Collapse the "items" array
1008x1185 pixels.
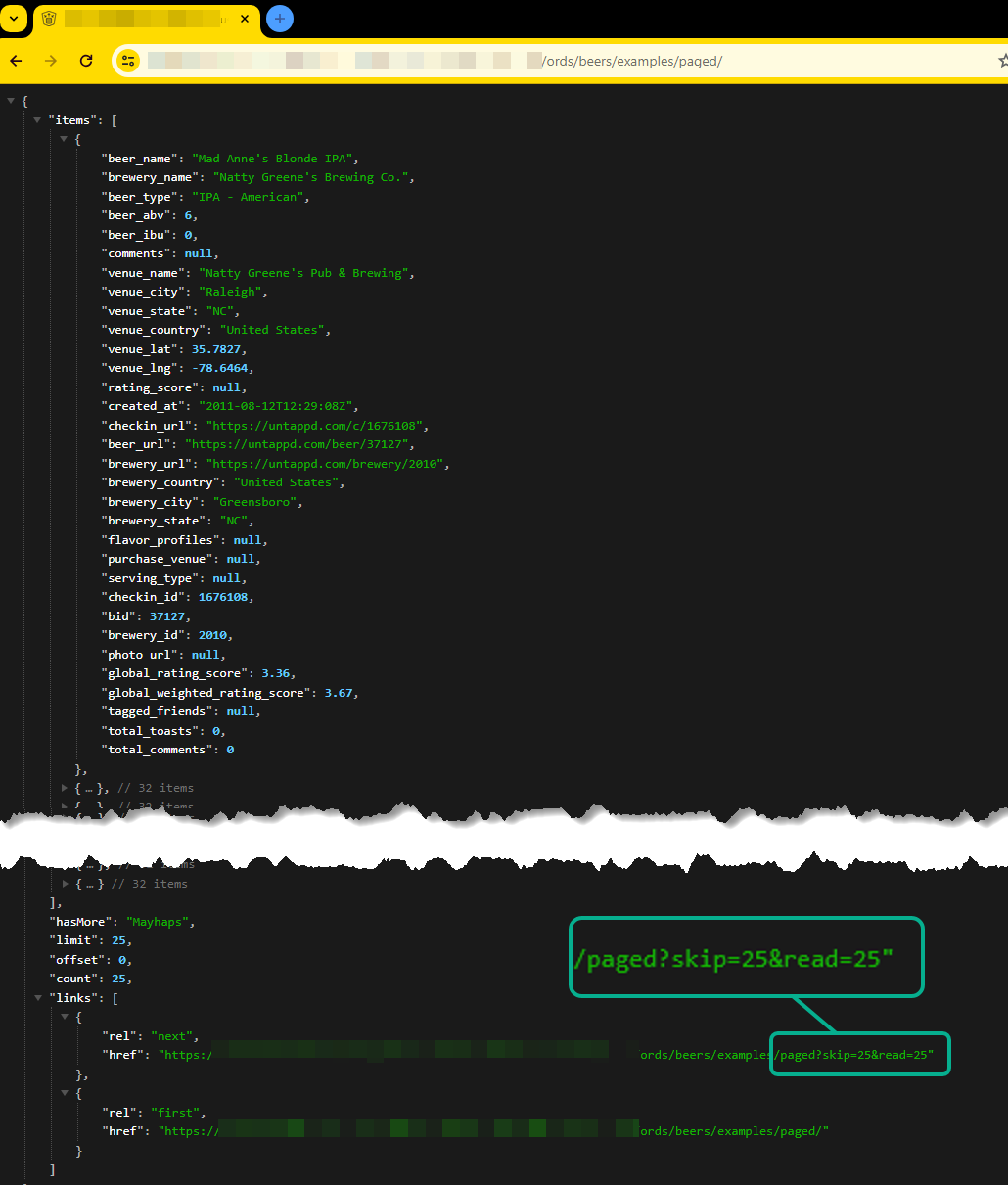[37, 120]
